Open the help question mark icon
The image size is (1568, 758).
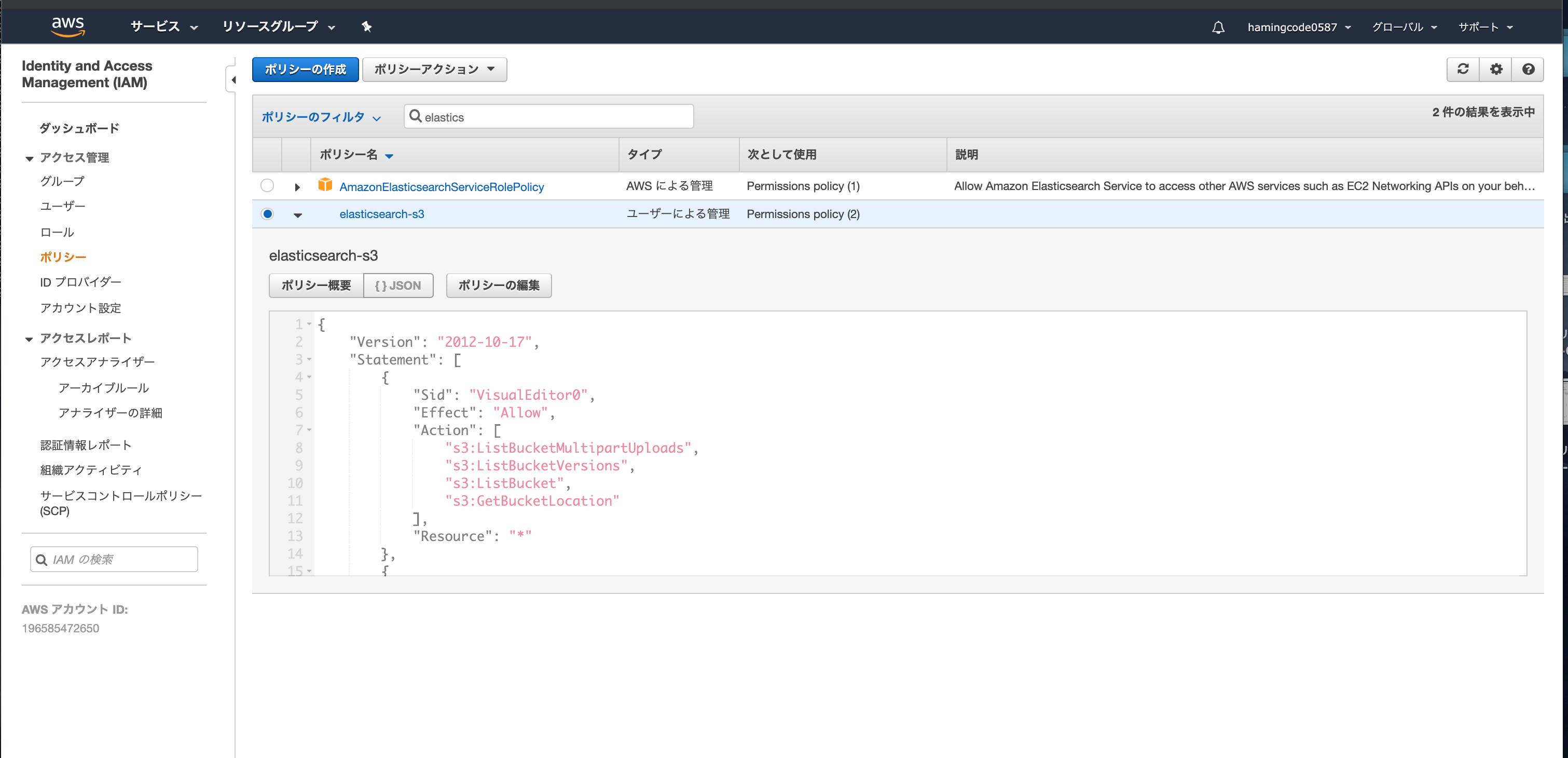pyautogui.click(x=1528, y=70)
